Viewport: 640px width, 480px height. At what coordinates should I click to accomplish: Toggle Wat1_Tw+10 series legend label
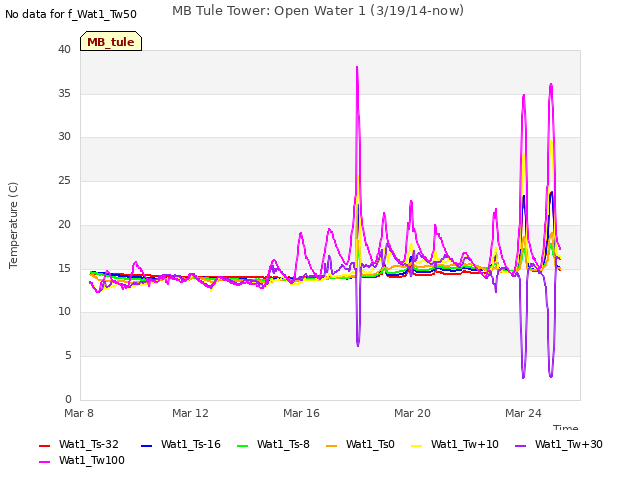[465, 444]
